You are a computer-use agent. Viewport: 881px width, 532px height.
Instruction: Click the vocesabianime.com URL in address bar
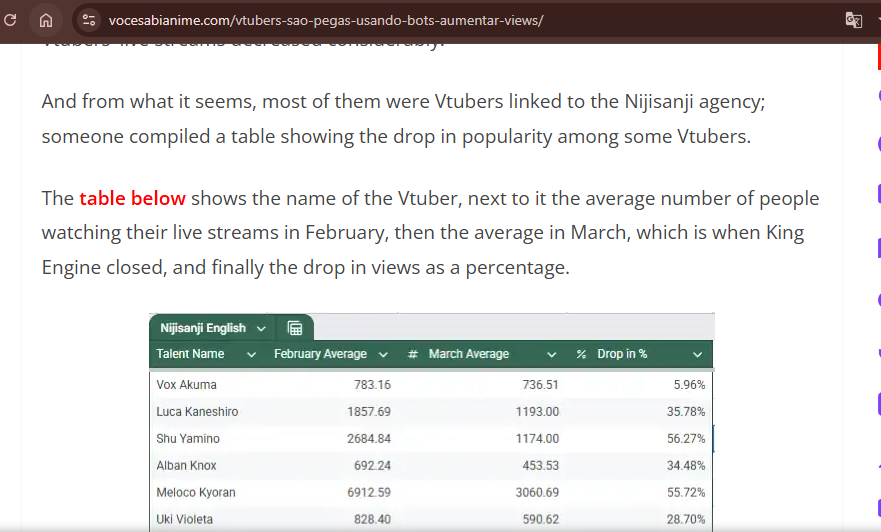(x=326, y=21)
